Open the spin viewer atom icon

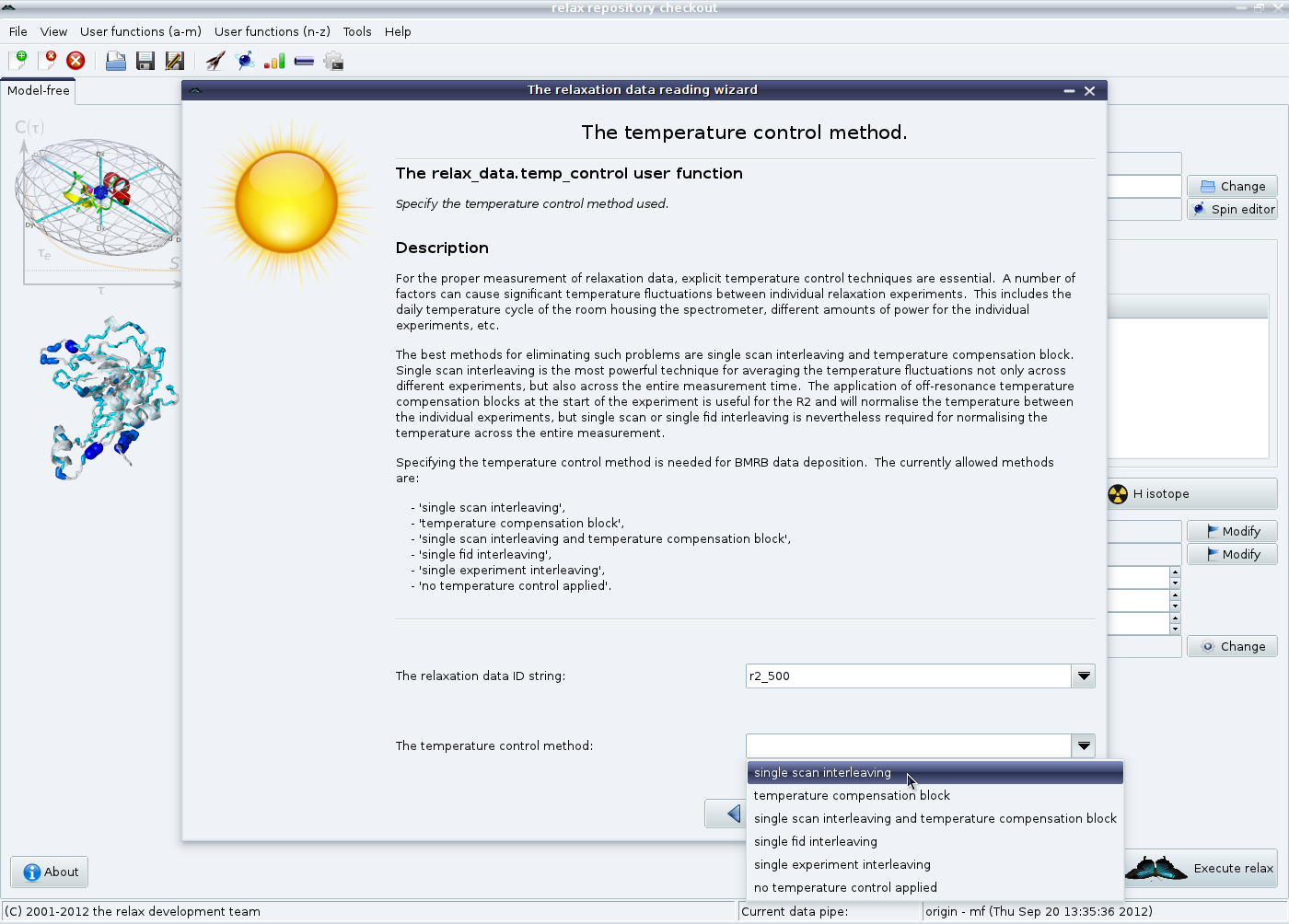pyautogui.click(x=245, y=61)
